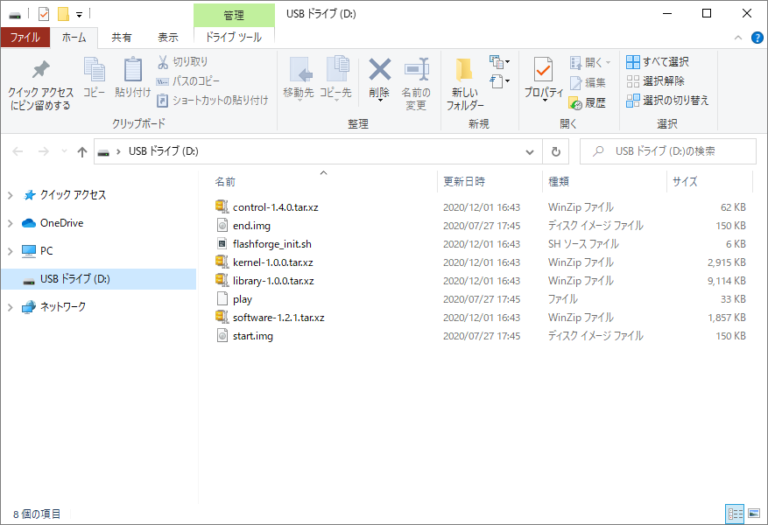Image resolution: width=768 pixels, height=525 pixels.
Task: Click the プロパティ (Properties) icon
Action: 543,70
